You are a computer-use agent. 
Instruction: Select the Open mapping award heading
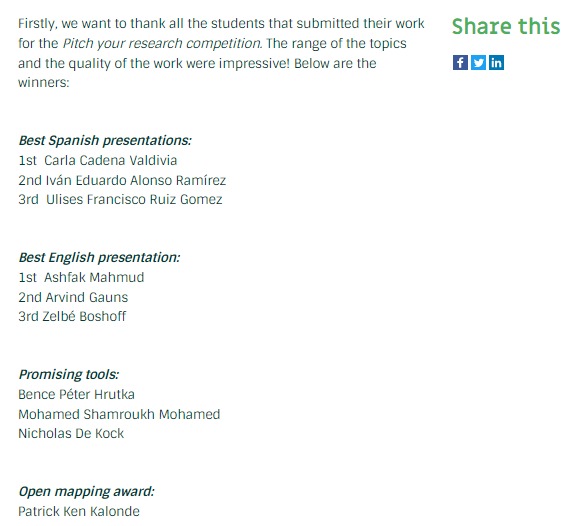point(87,492)
